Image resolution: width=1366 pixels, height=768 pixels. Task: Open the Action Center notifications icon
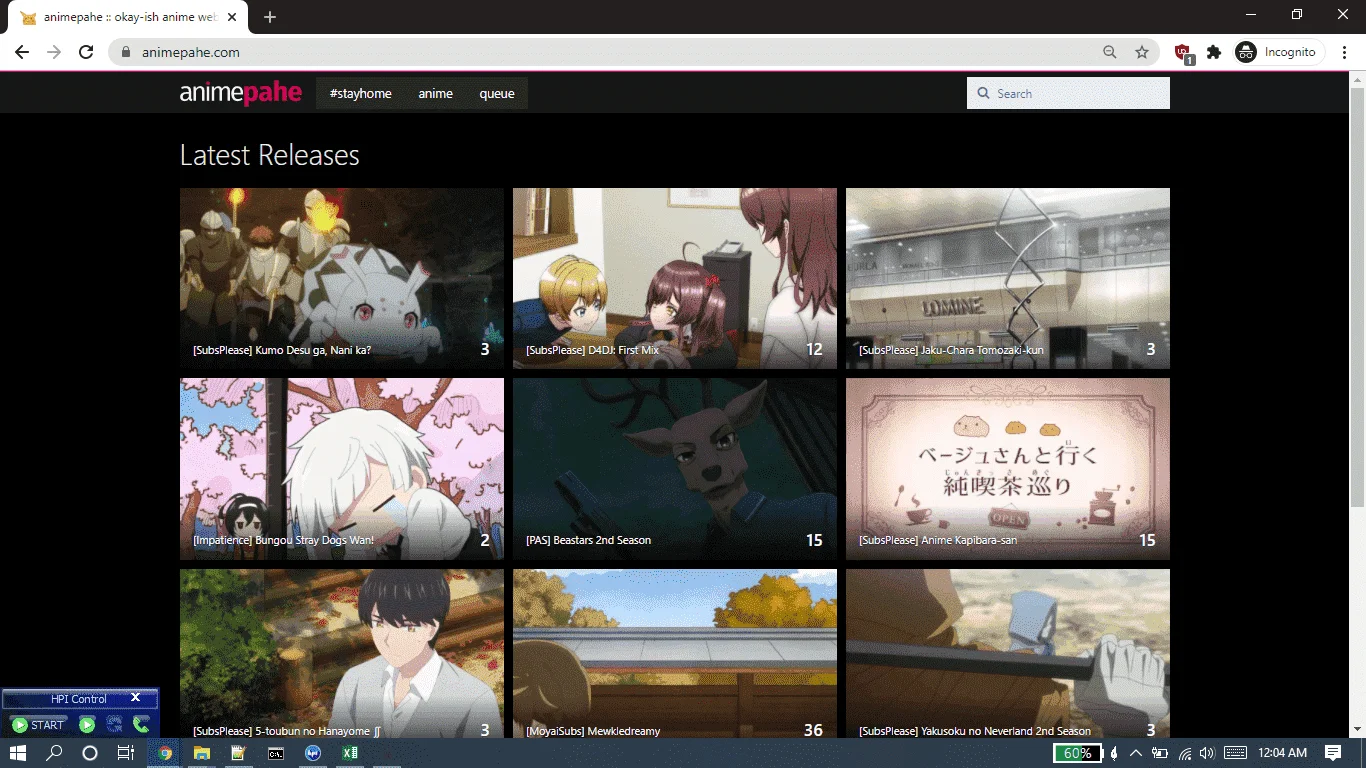click(x=1332, y=753)
